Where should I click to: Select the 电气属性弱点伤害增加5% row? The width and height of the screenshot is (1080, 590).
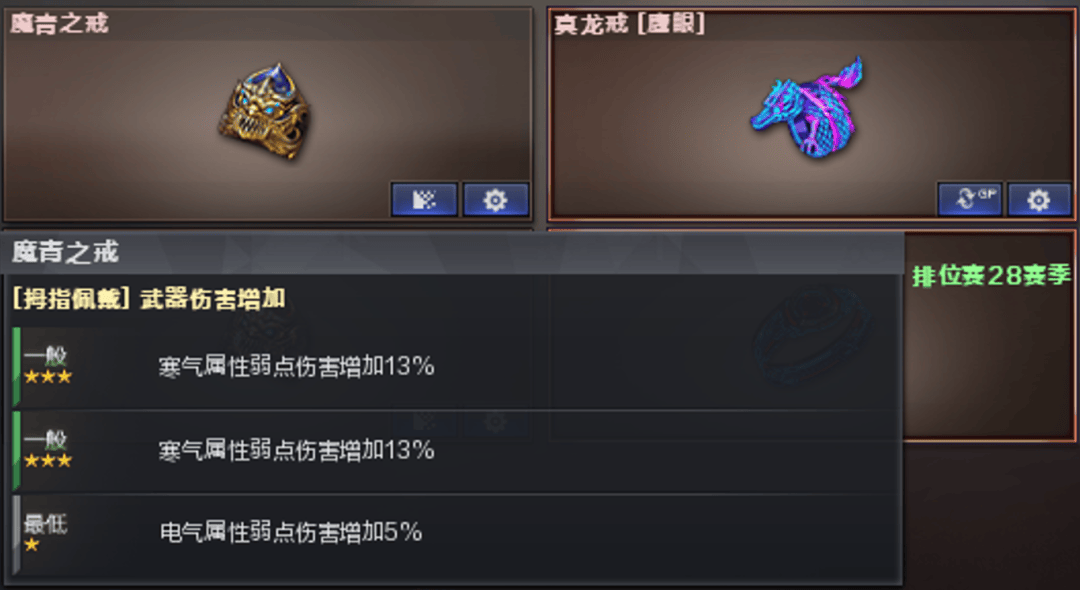[457, 534]
